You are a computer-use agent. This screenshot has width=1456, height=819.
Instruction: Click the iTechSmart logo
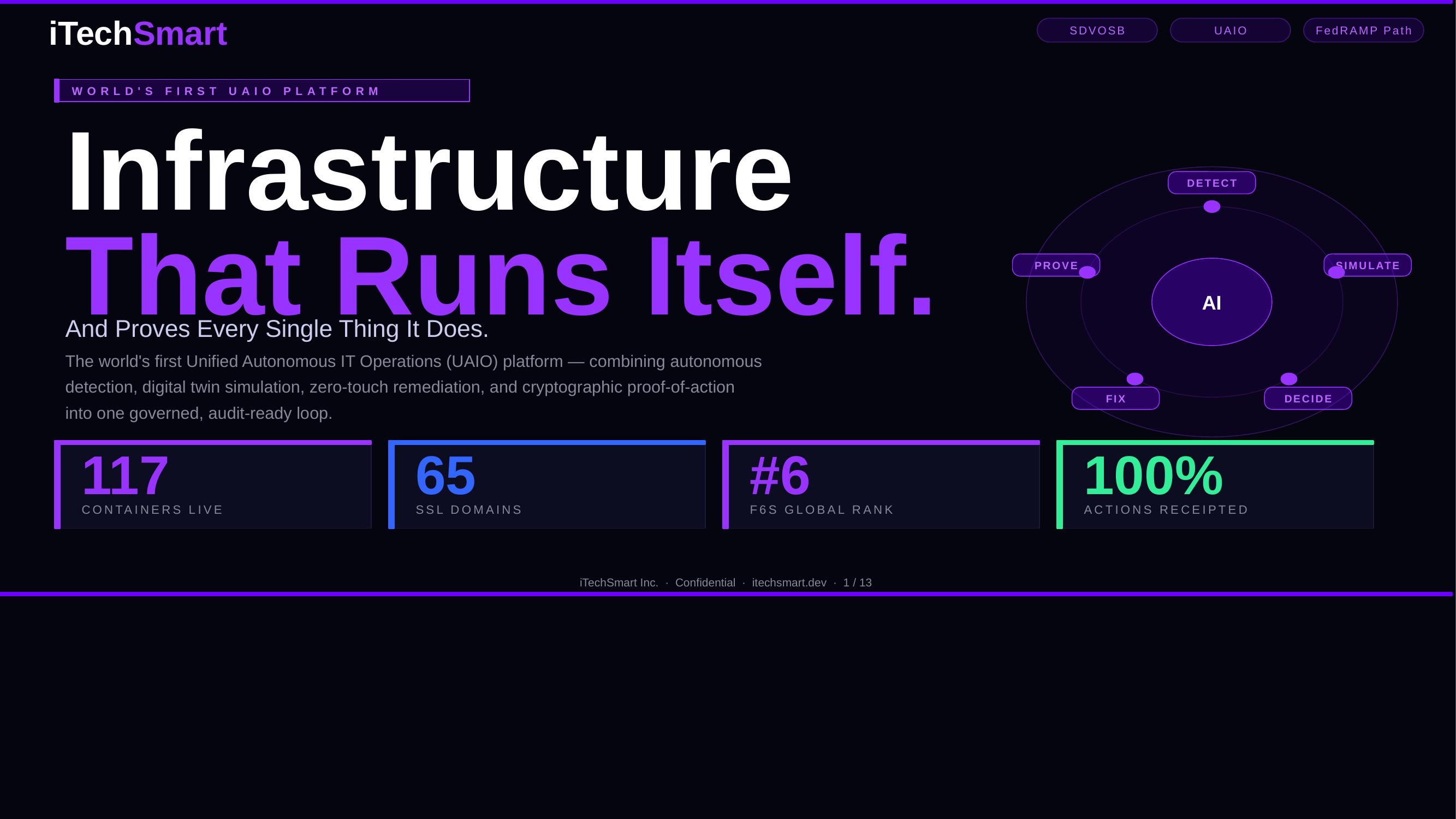click(138, 33)
